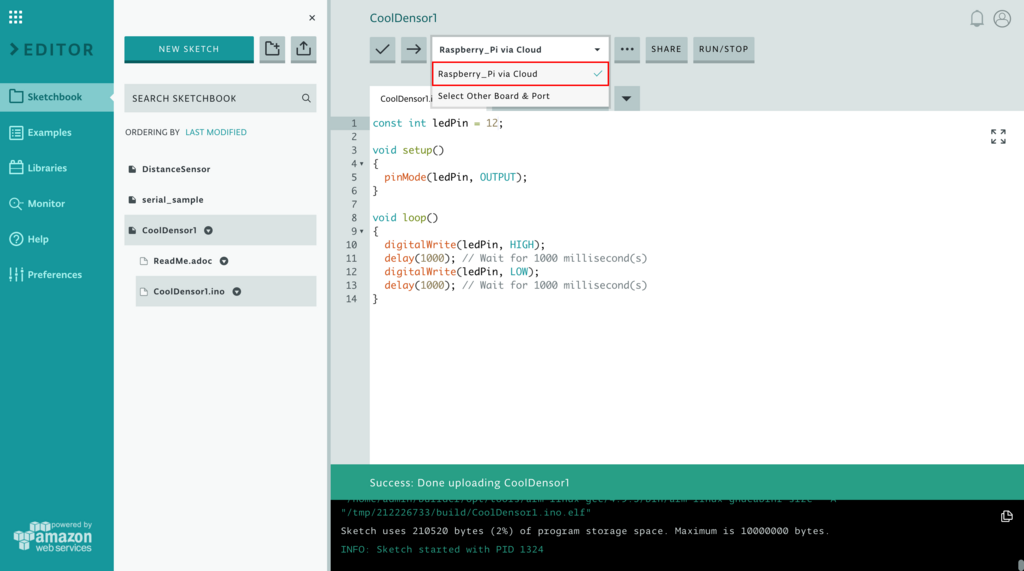The width and height of the screenshot is (1024, 571).
Task: Click the new folder icon
Action: (272, 49)
